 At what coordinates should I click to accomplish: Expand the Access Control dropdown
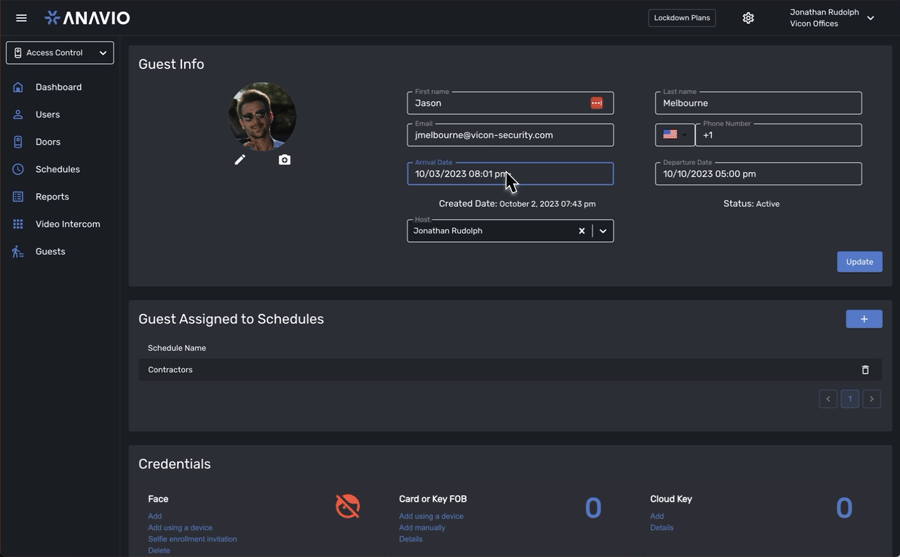click(x=60, y=53)
